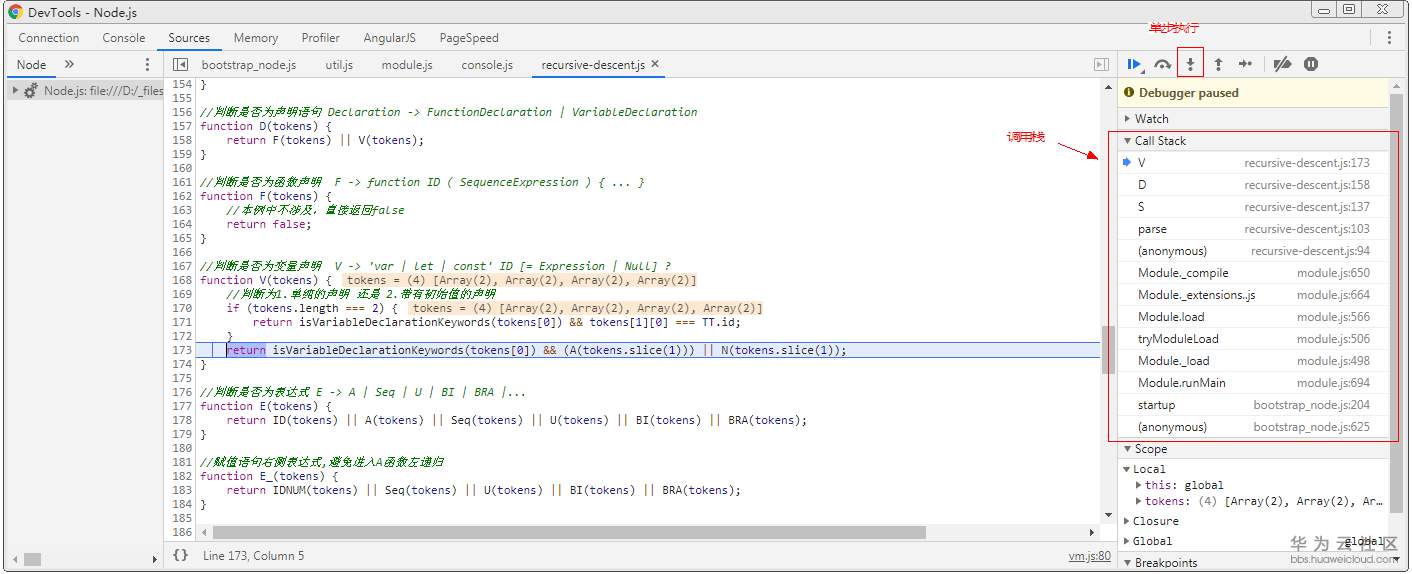Click the code editor horizontal scrollbar thumb
This screenshot has height=574, width=1412.
coord(569,533)
